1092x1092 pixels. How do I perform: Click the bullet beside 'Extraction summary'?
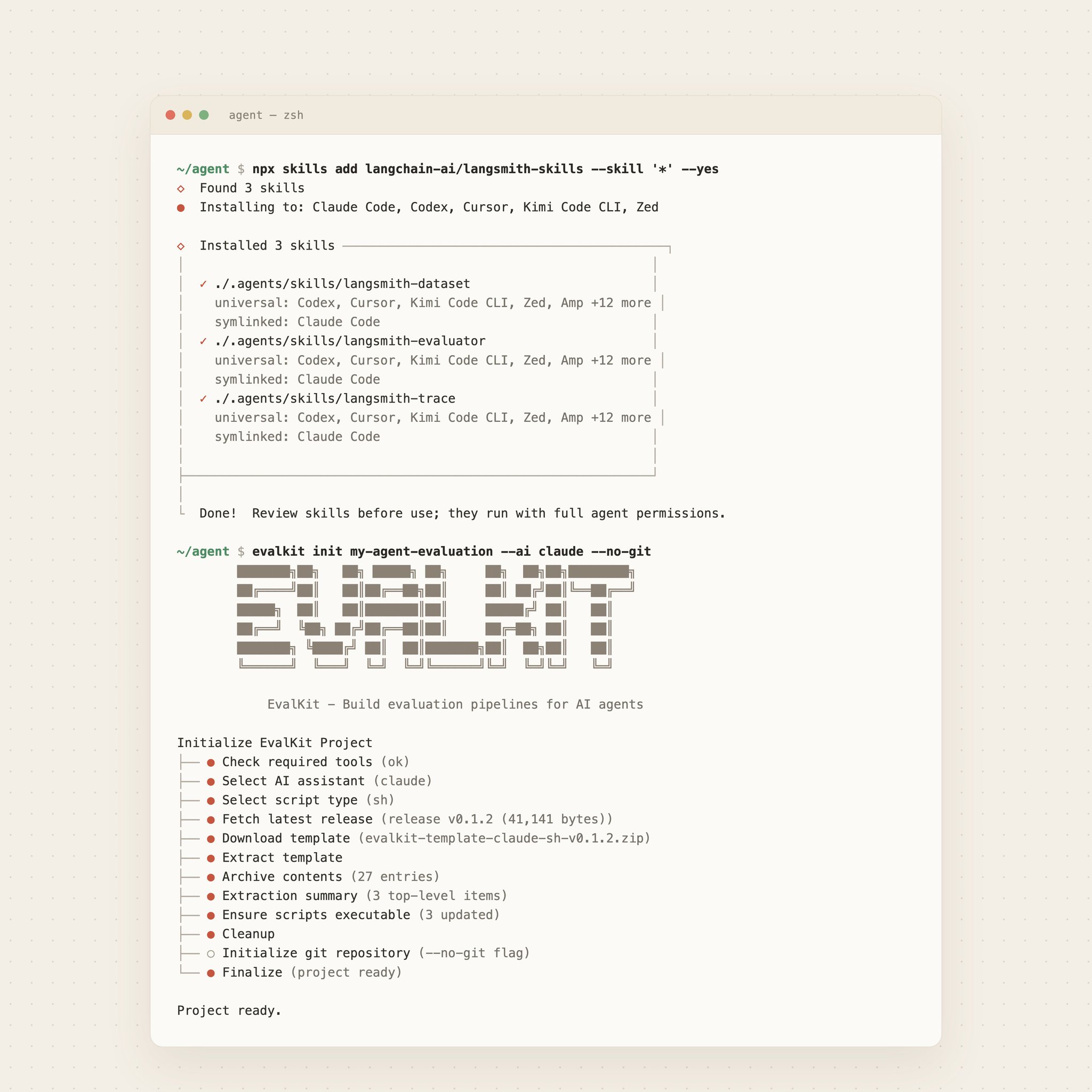coord(211,897)
